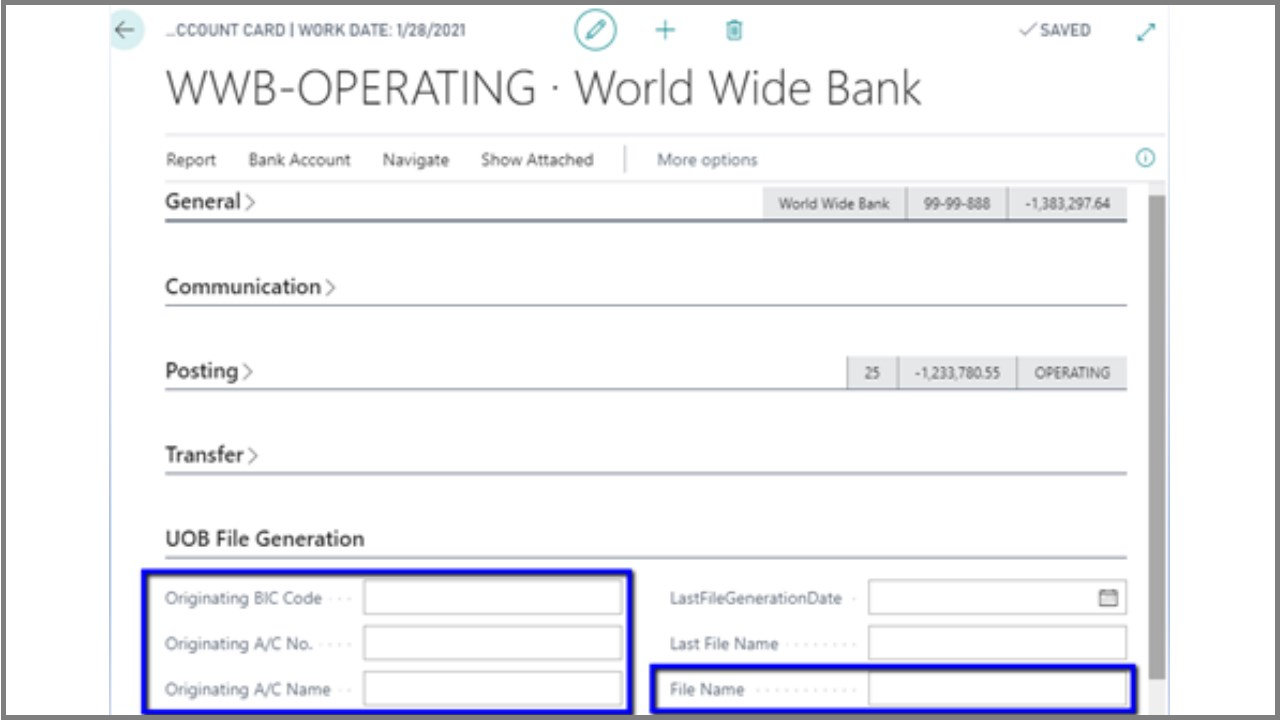Click More options
The image size is (1280, 720).
point(707,160)
